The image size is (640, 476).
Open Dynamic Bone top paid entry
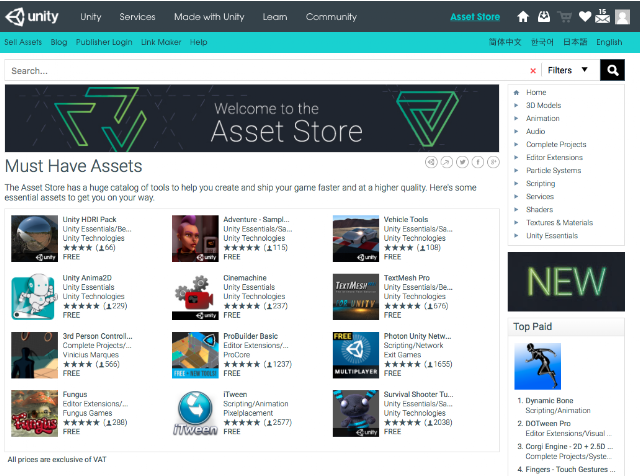point(549,400)
